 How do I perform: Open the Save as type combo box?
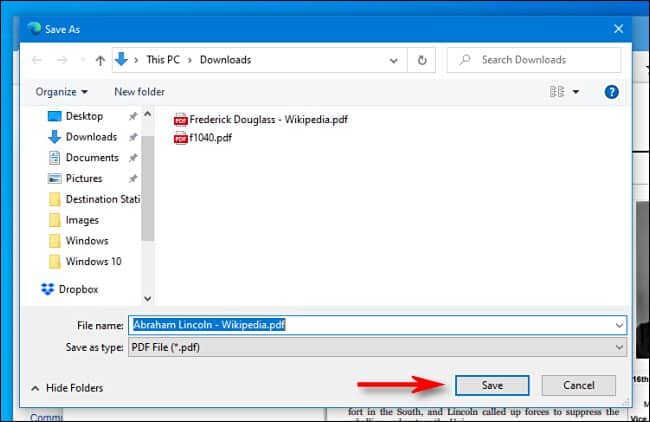pyautogui.click(x=377, y=347)
